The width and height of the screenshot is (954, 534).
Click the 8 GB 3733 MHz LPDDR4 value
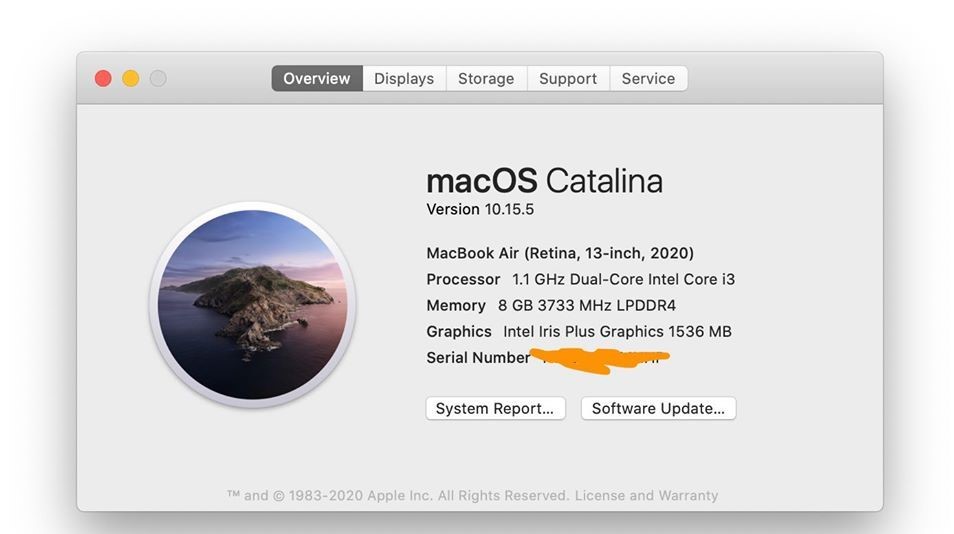click(587, 305)
